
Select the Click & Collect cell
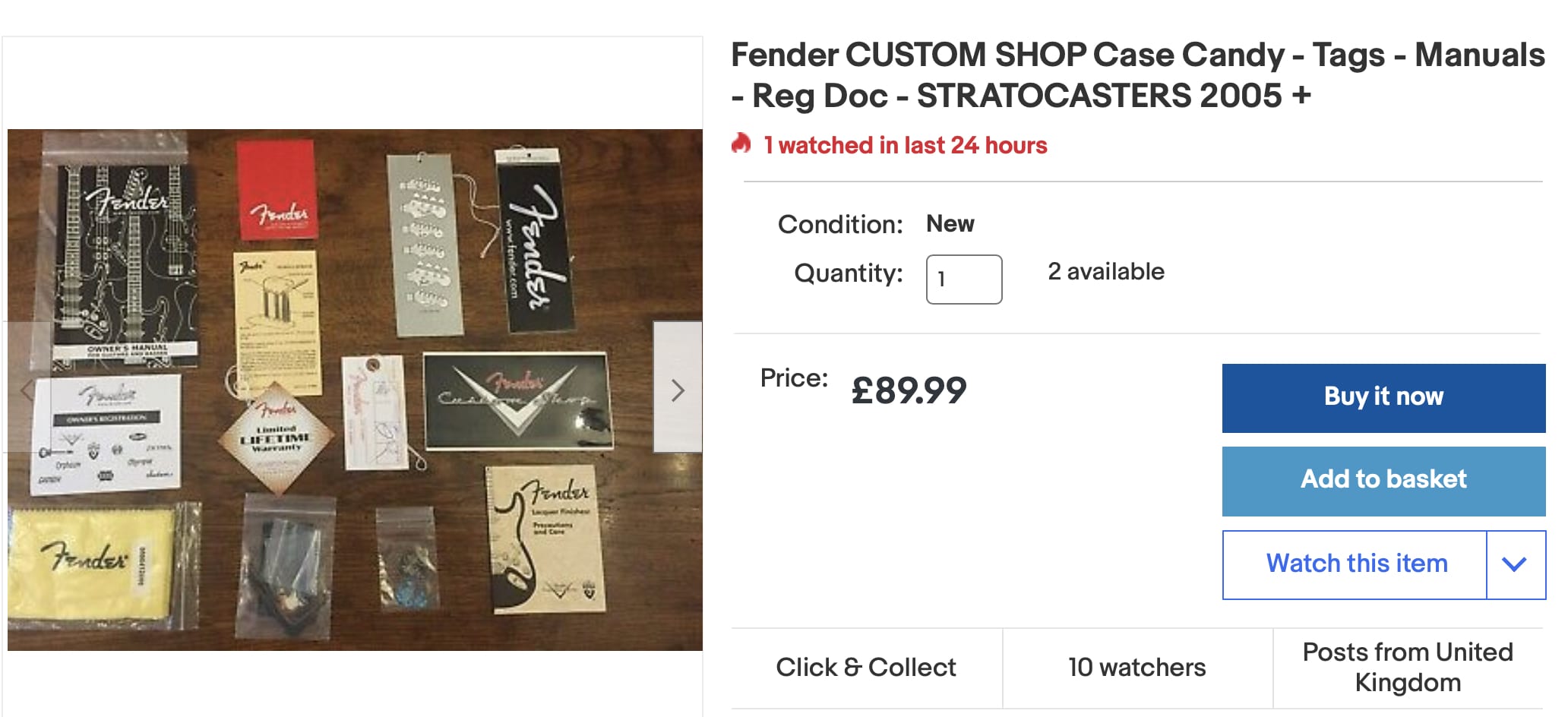[x=866, y=668]
